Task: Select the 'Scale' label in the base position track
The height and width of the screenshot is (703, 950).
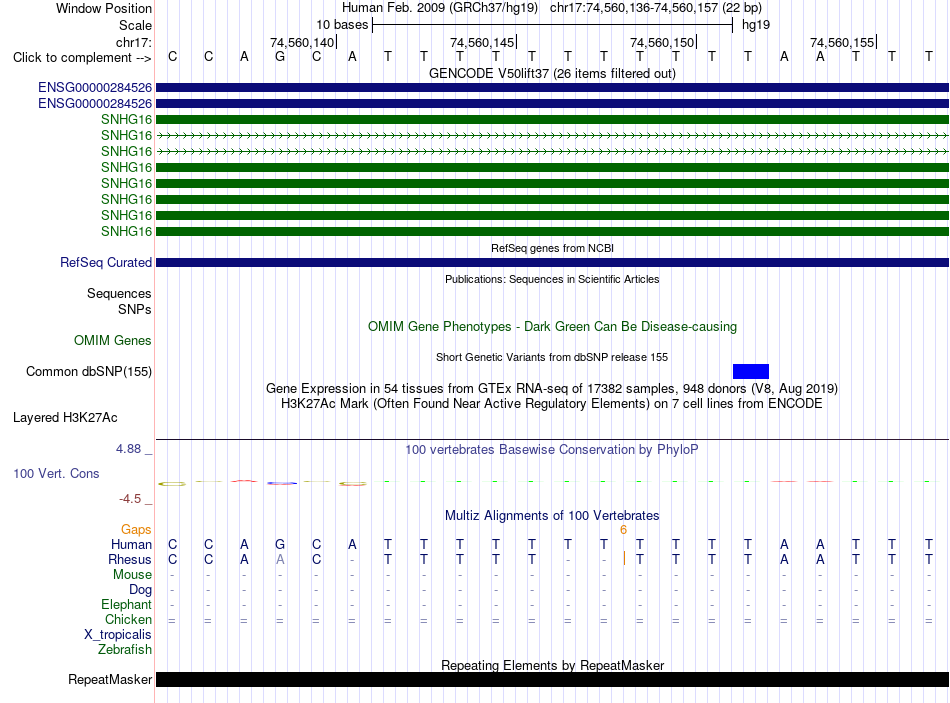Action: (135, 25)
